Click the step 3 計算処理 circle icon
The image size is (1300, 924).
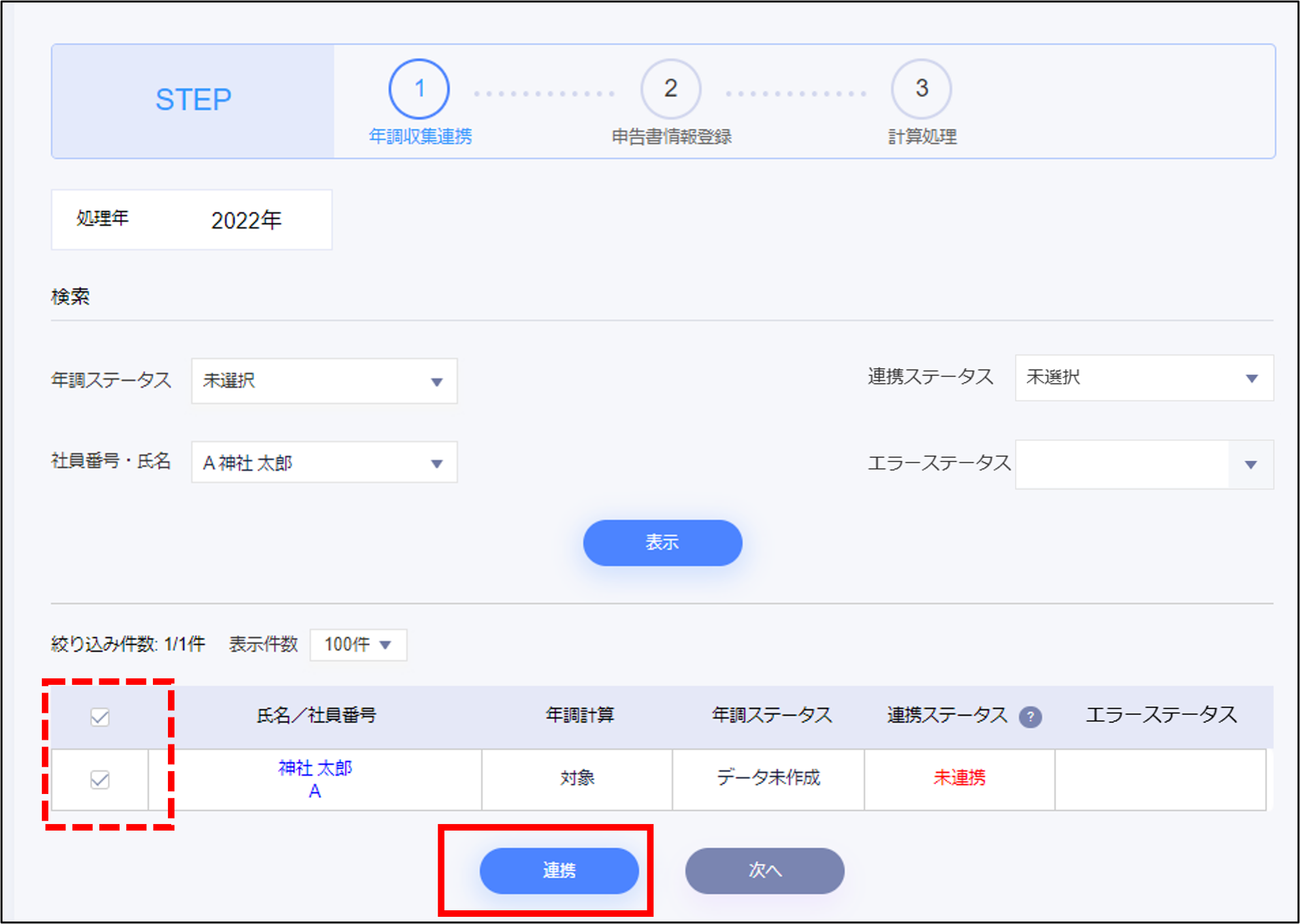921,89
